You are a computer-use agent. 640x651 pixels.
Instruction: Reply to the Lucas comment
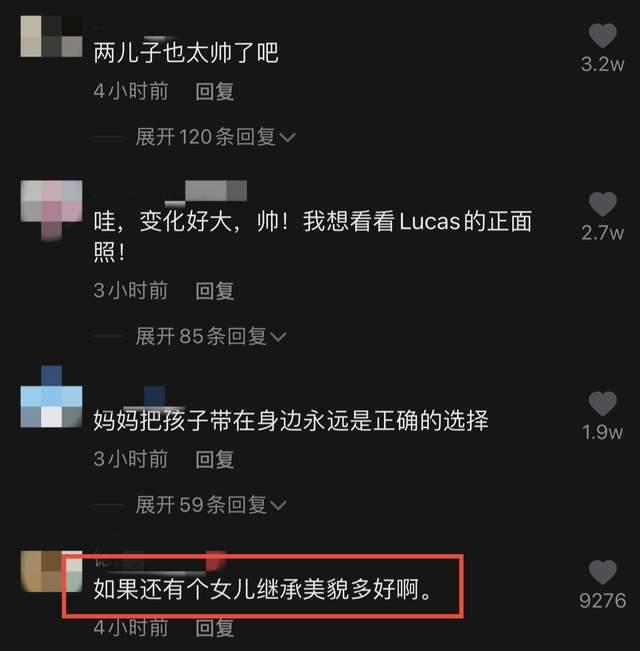[x=215, y=291]
